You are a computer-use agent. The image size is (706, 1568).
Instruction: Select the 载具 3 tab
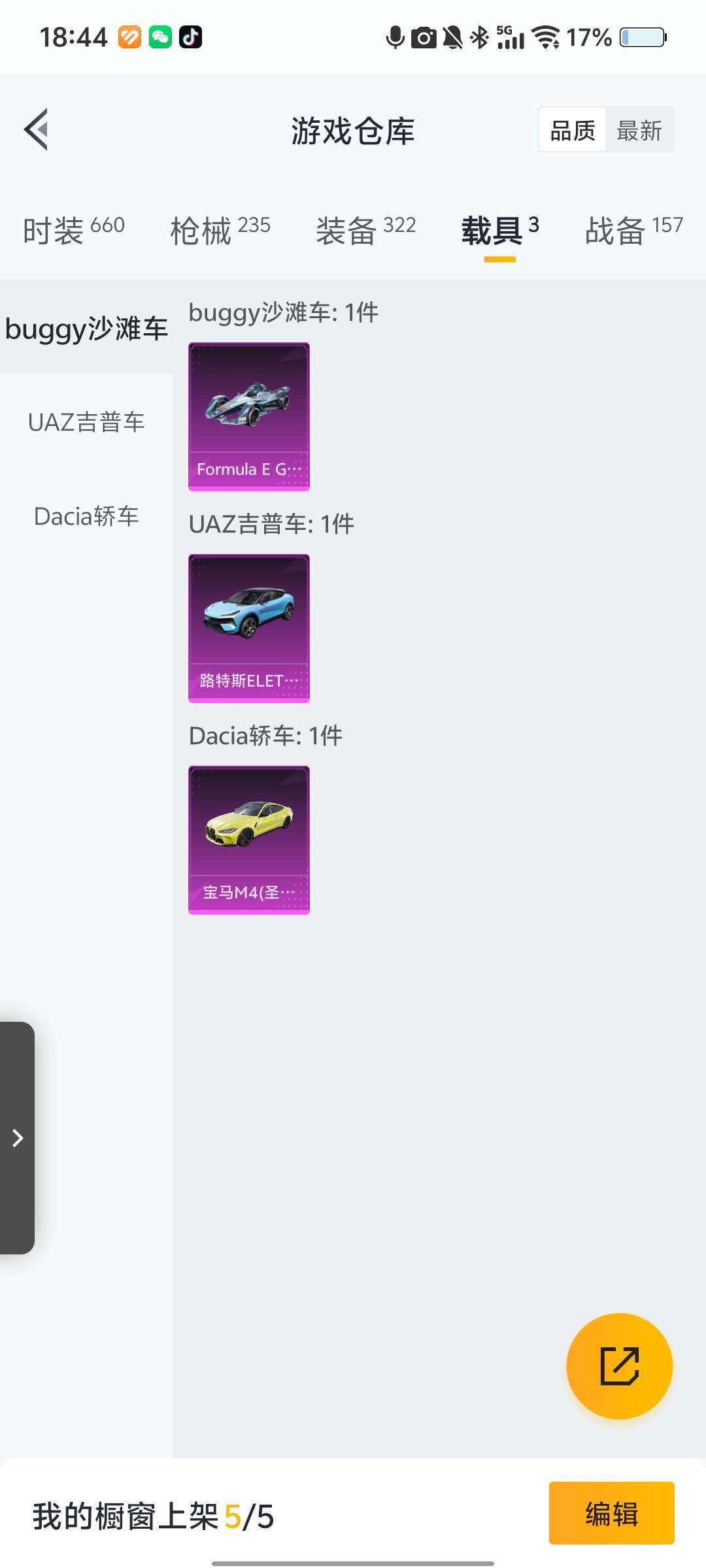[x=500, y=230]
